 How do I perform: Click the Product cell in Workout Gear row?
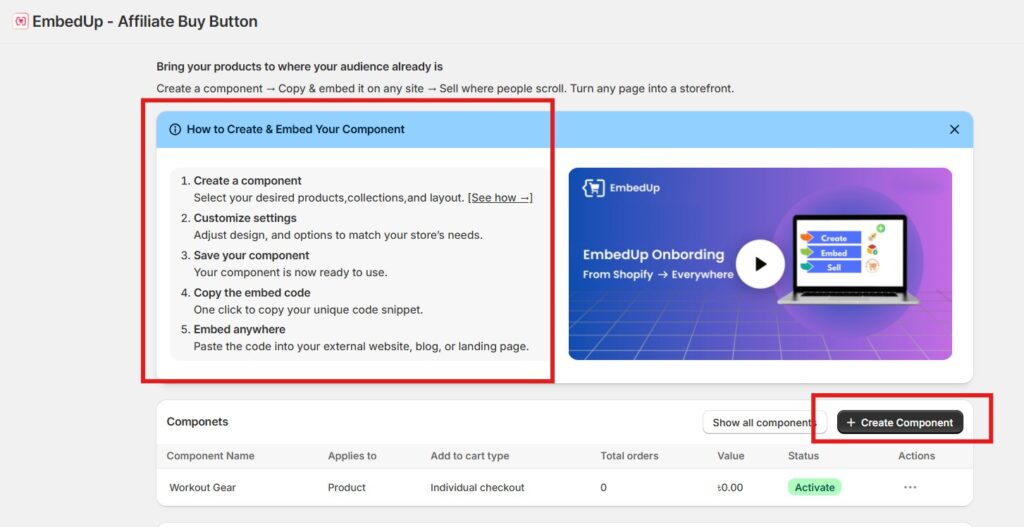(347, 487)
